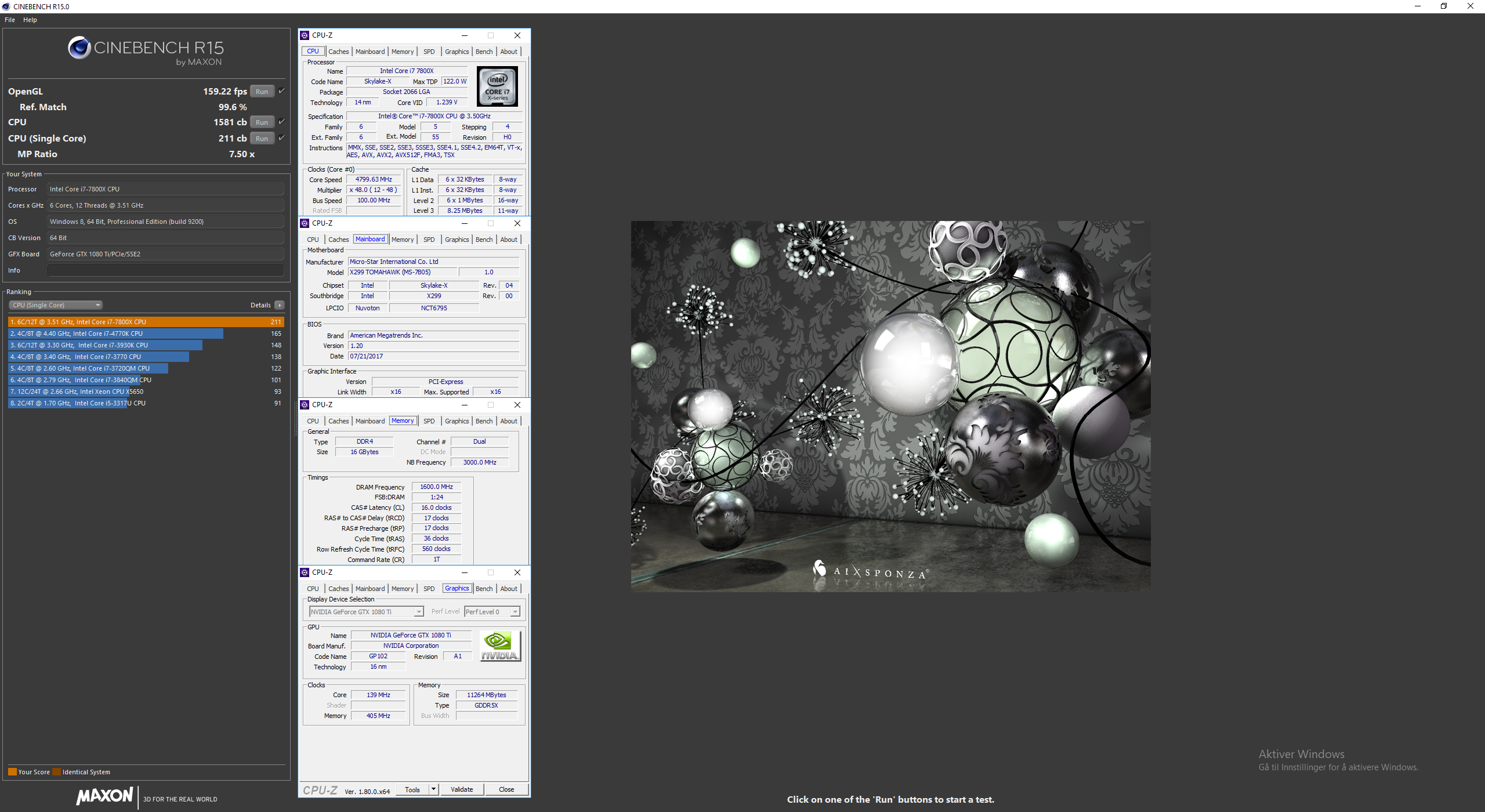Screen dimensions: 1485x812
Task: Click the Cinebench R15 logo sphere icon
Action: [x=79, y=48]
